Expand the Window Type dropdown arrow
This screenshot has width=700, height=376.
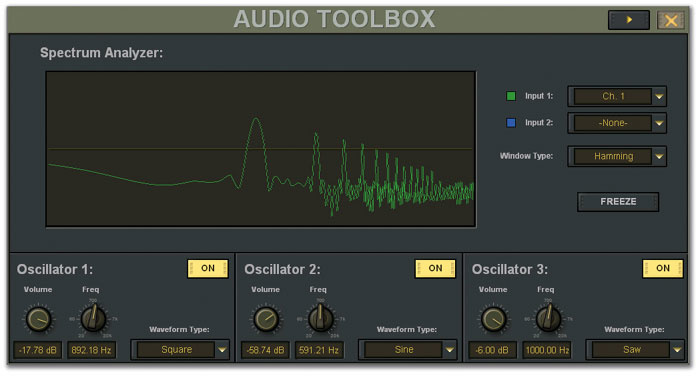click(659, 157)
